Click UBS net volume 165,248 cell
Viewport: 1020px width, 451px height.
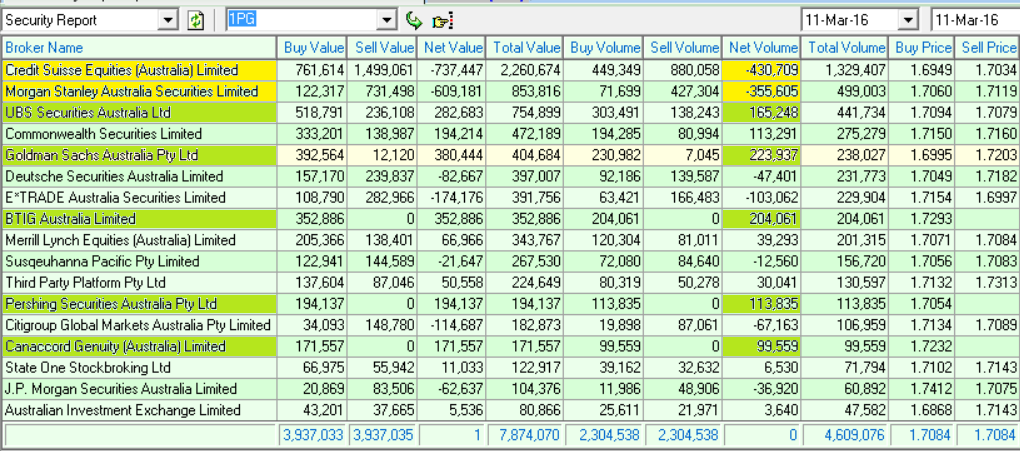pyautogui.click(x=760, y=113)
